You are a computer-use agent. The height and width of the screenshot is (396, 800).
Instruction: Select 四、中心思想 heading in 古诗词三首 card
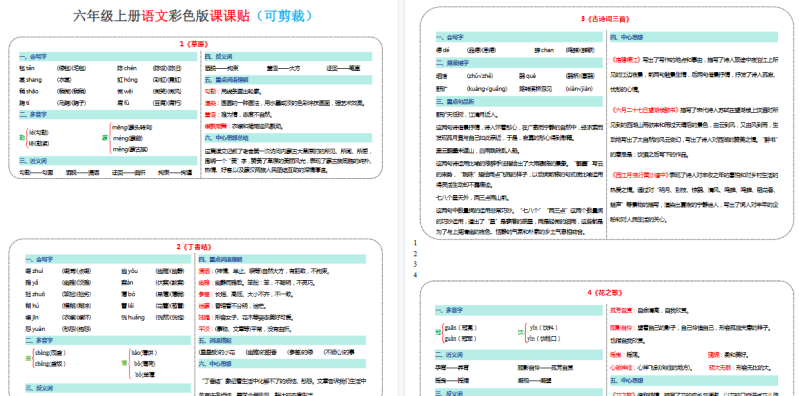tap(626, 37)
